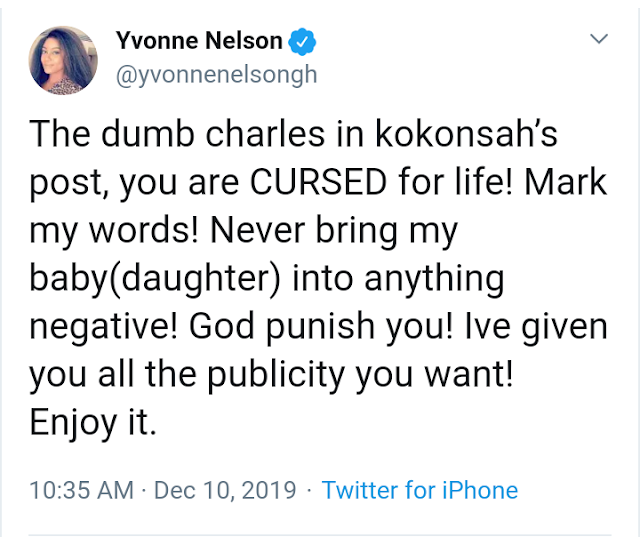Click the dot separator before Twitter for iPhone
Image resolution: width=640 pixels, height=537 pixels.
click(309, 490)
